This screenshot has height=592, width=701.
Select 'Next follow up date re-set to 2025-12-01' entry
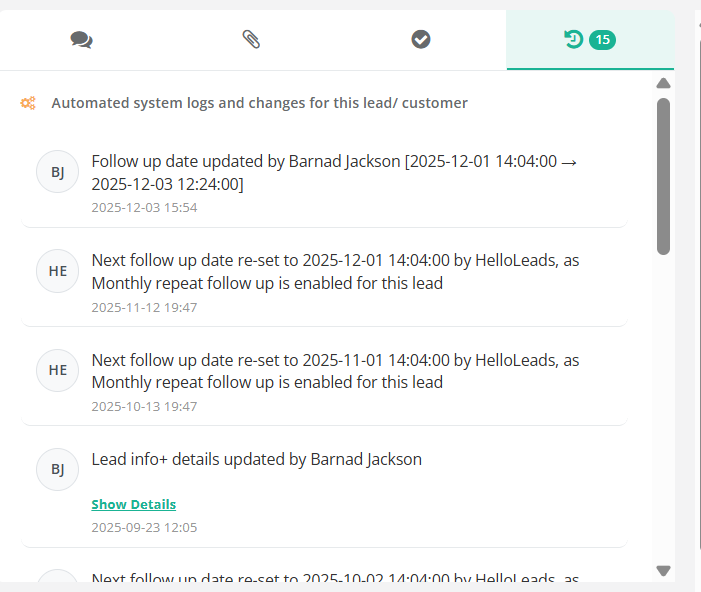(x=325, y=283)
